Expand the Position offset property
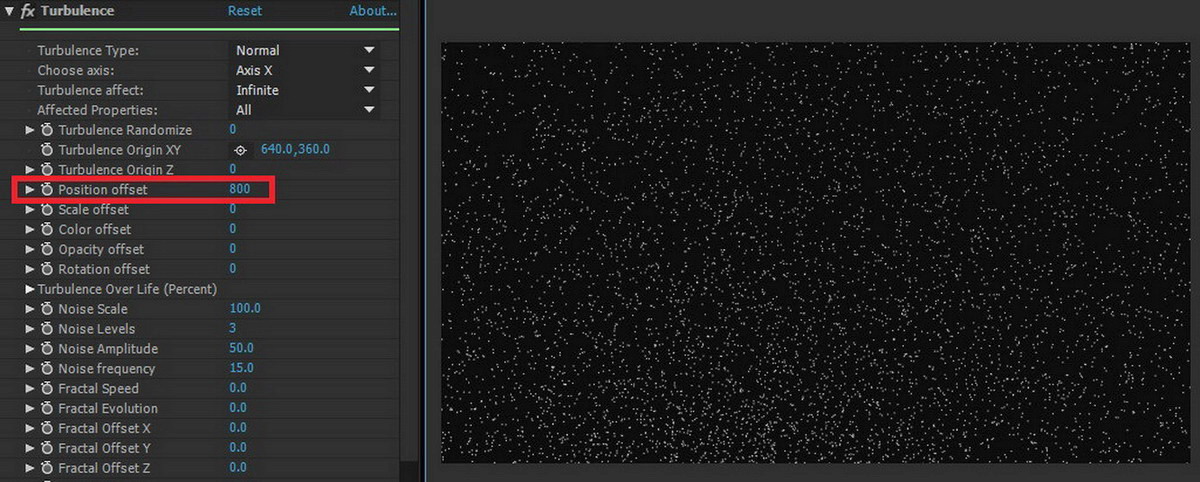The height and width of the screenshot is (482, 1200). point(30,189)
